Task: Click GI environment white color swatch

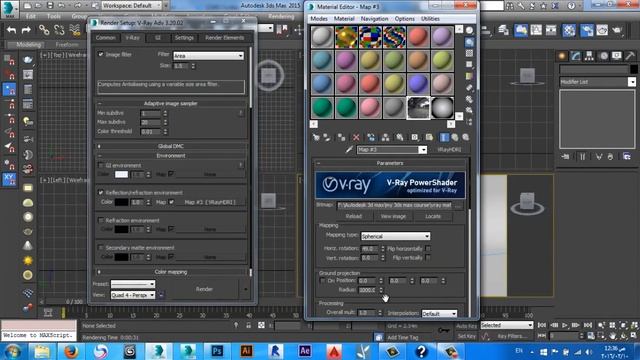Action: pyautogui.click(x=121, y=175)
